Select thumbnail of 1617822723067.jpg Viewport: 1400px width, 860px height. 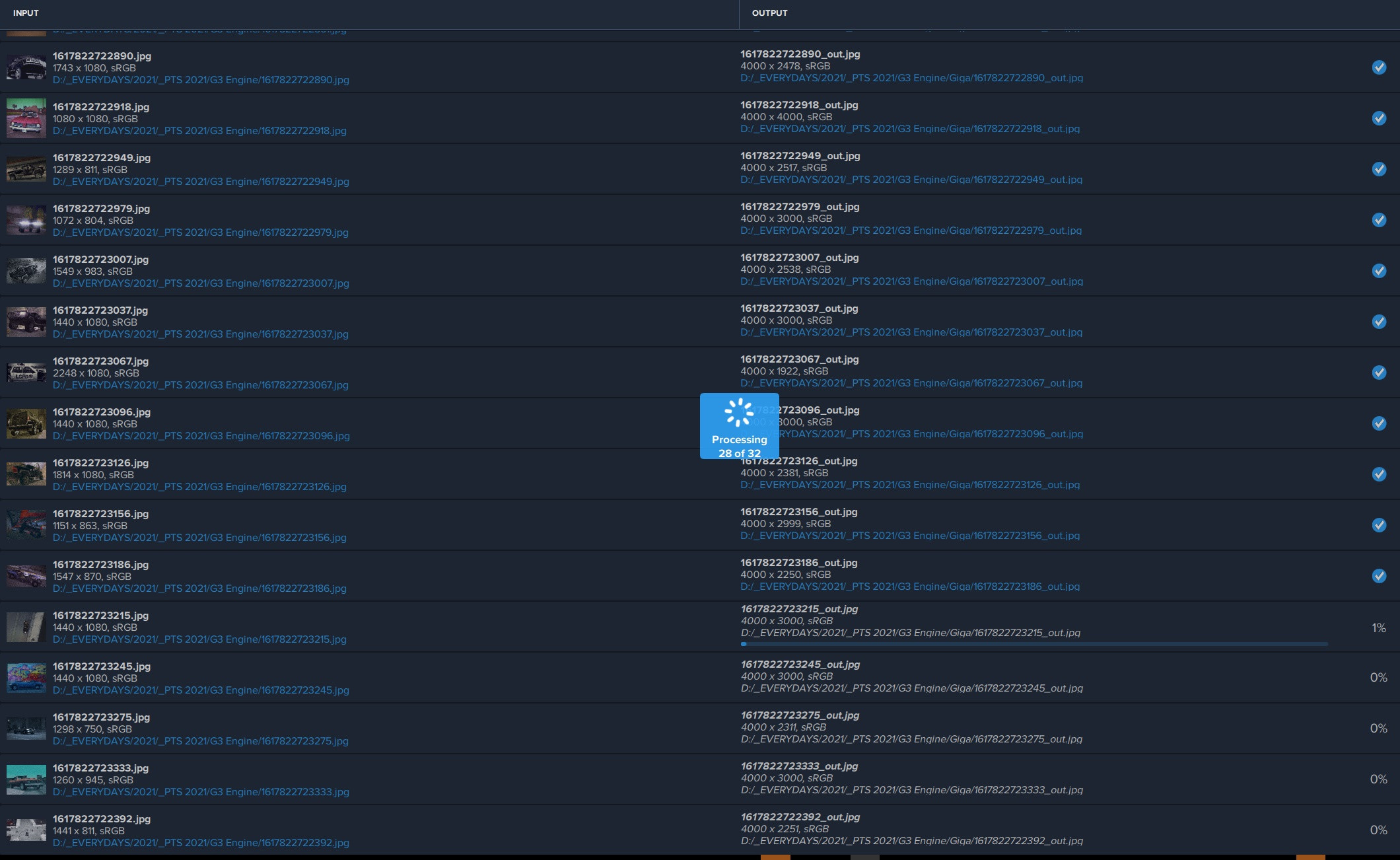click(26, 373)
